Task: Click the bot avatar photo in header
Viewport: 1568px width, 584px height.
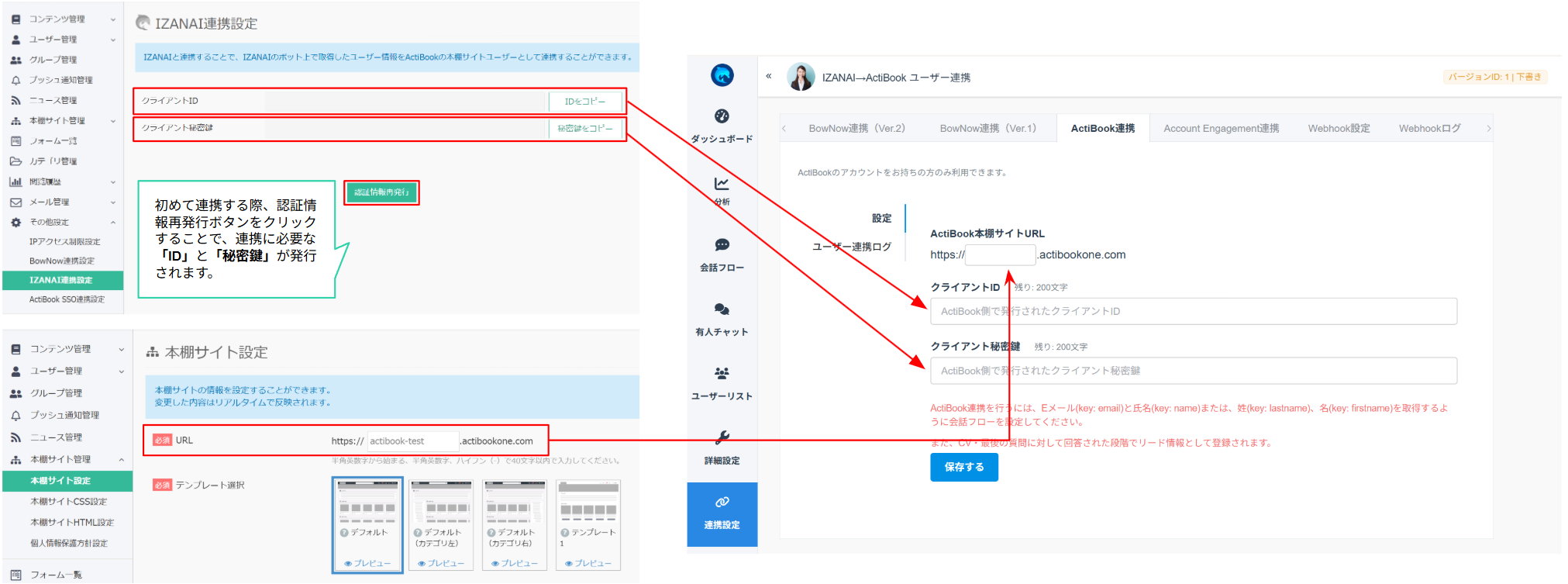Action: click(801, 77)
